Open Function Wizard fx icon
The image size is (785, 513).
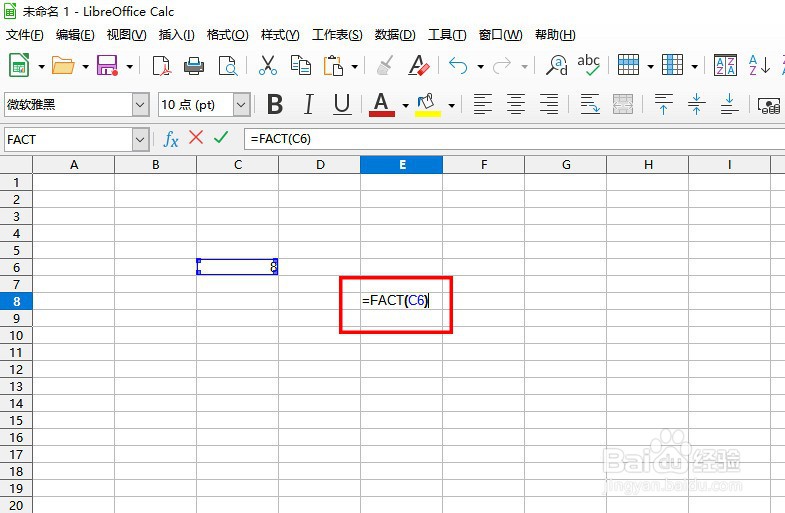tap(171, 139)
